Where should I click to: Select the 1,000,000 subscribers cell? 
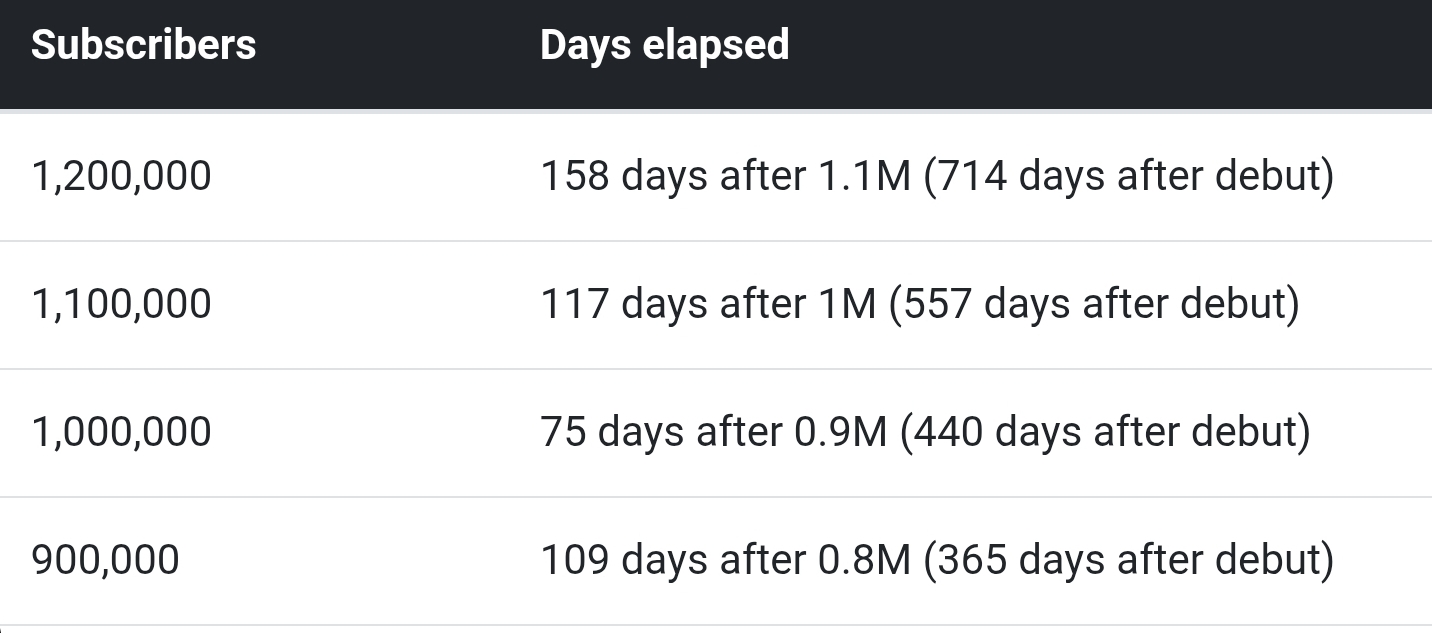[121, 432]
